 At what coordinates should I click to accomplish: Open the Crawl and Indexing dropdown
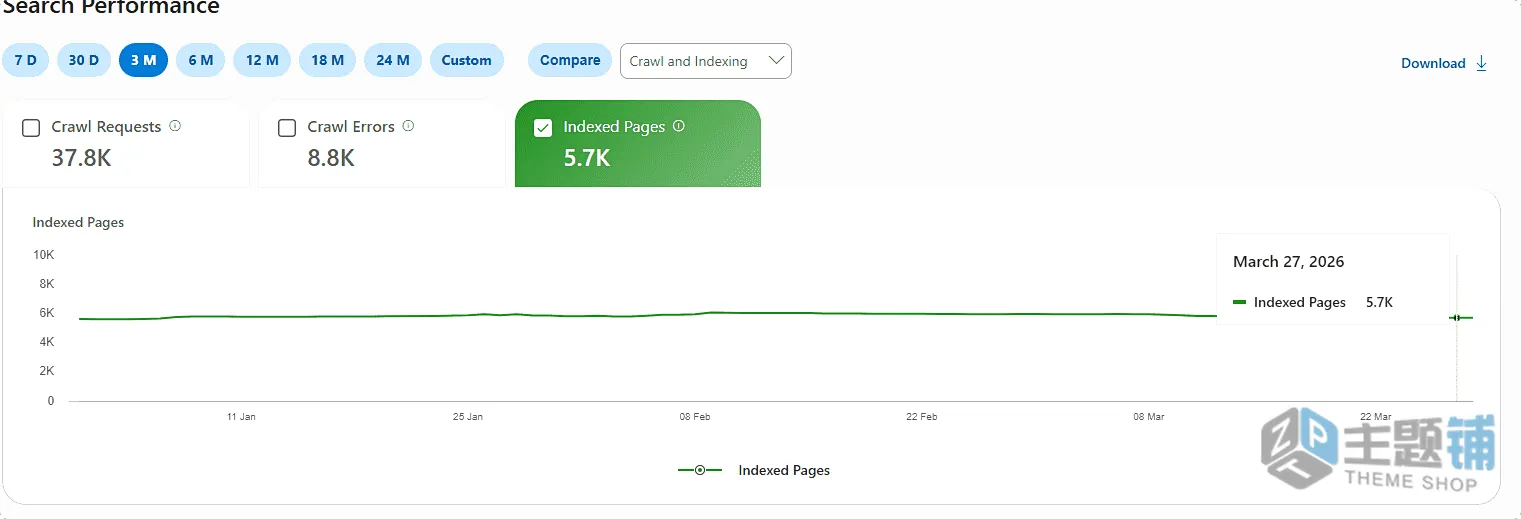click(706, 61)
